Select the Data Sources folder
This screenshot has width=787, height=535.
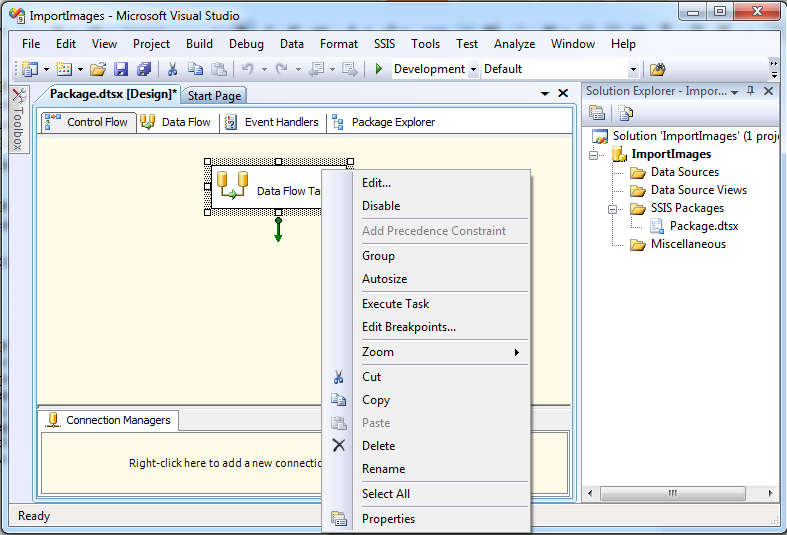(675, 172)
